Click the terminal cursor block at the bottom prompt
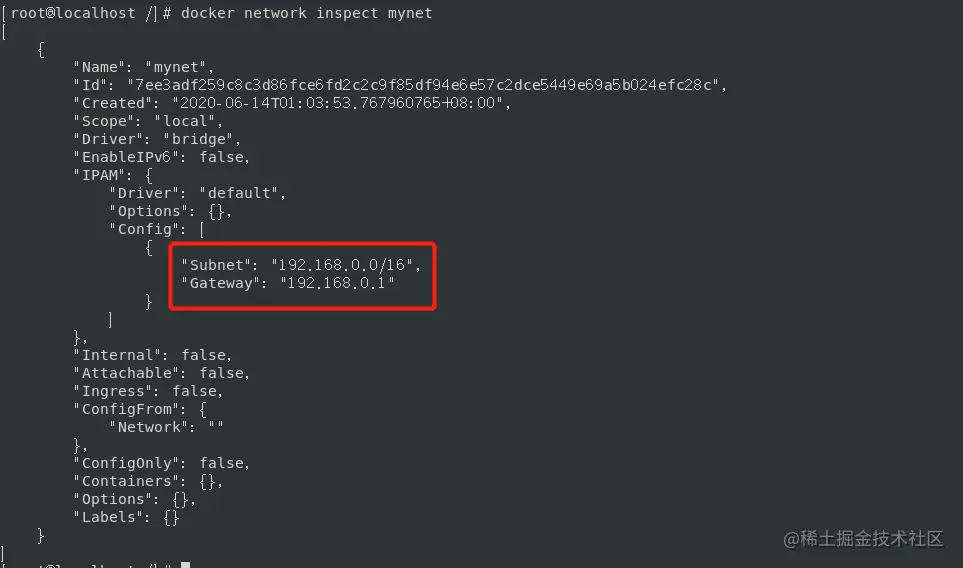Screen dimensions: 963x568 click(185, 565)
